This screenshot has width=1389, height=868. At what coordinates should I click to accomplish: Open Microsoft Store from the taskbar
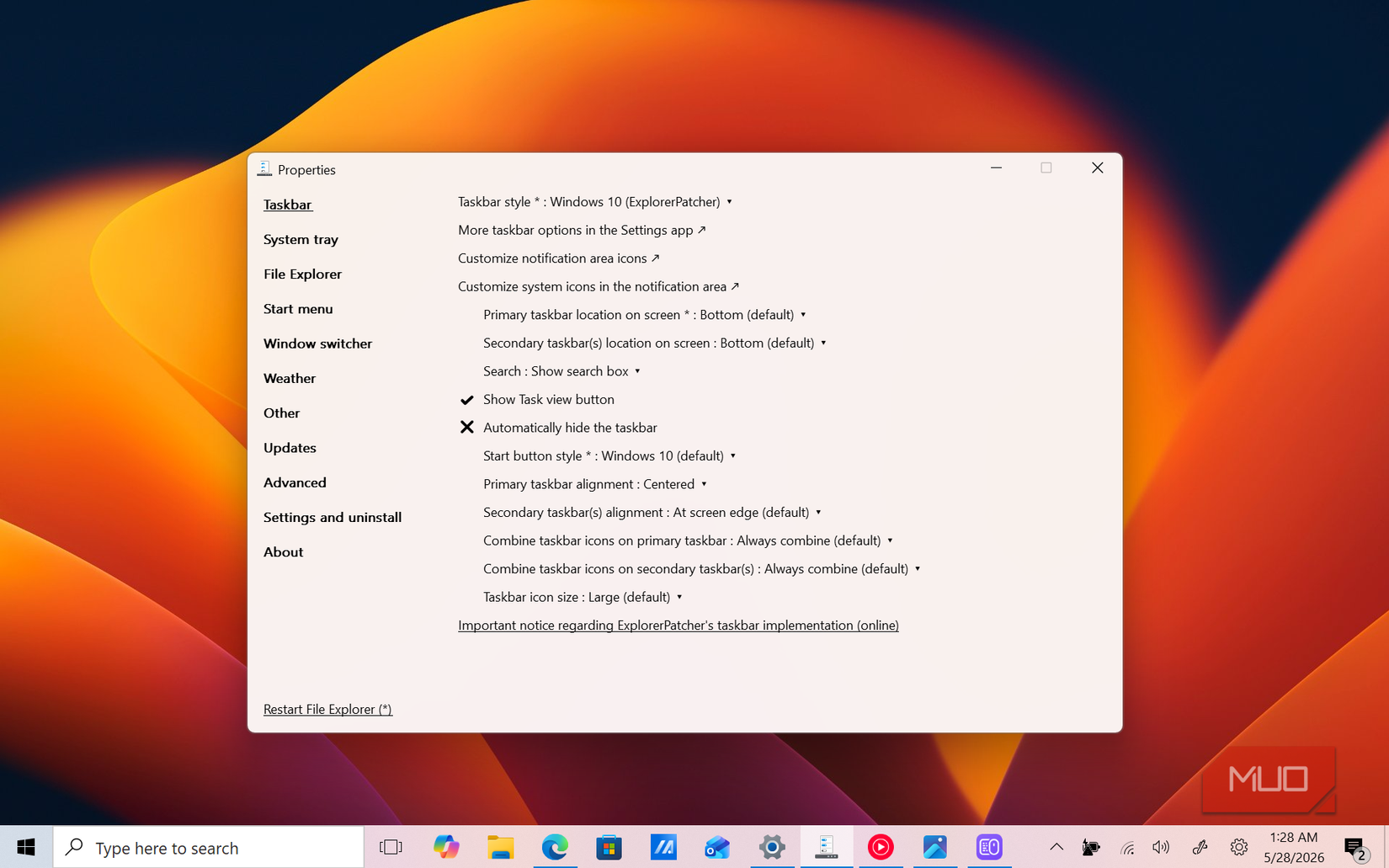[x=609, y=847]
